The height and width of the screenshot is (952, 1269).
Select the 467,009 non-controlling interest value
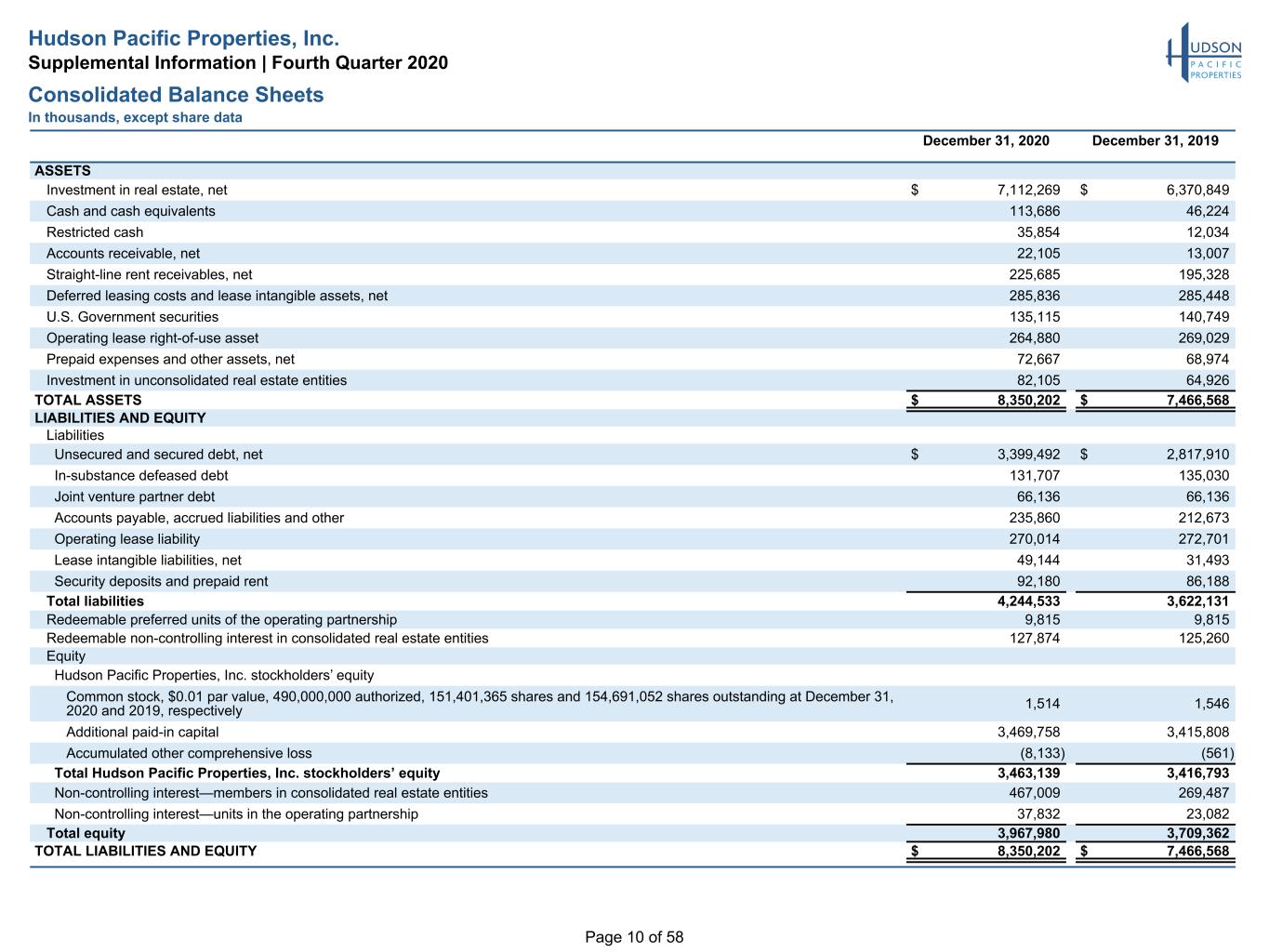point(1034,793)
